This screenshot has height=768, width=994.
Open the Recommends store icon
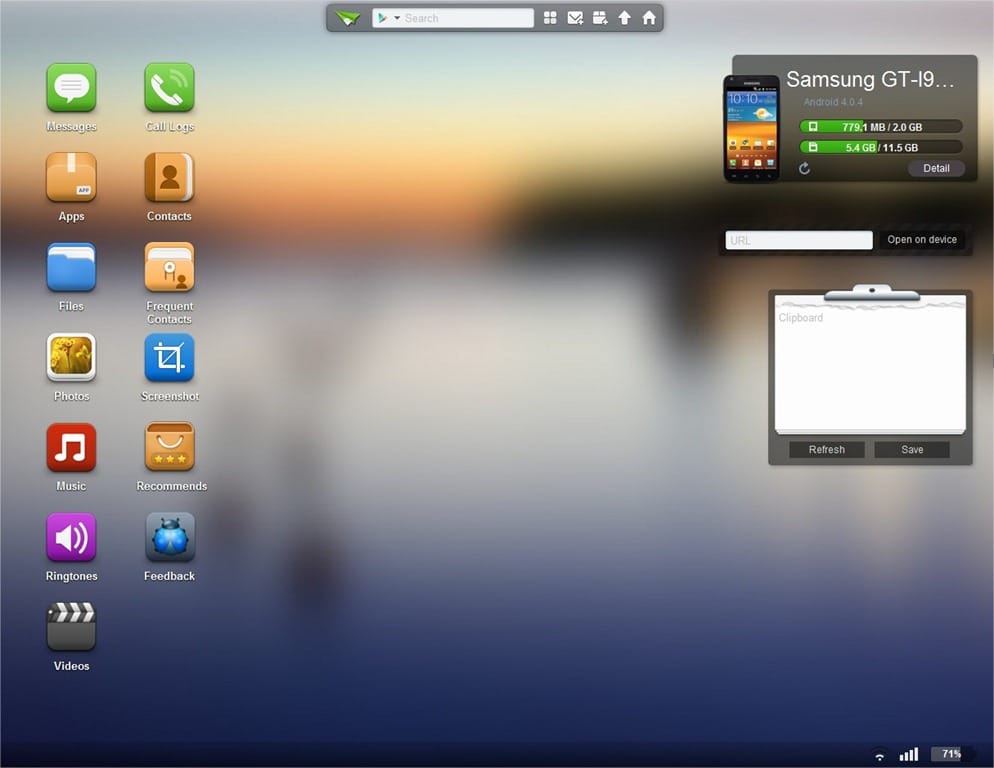pyautogui.click(x=169, y=447)
